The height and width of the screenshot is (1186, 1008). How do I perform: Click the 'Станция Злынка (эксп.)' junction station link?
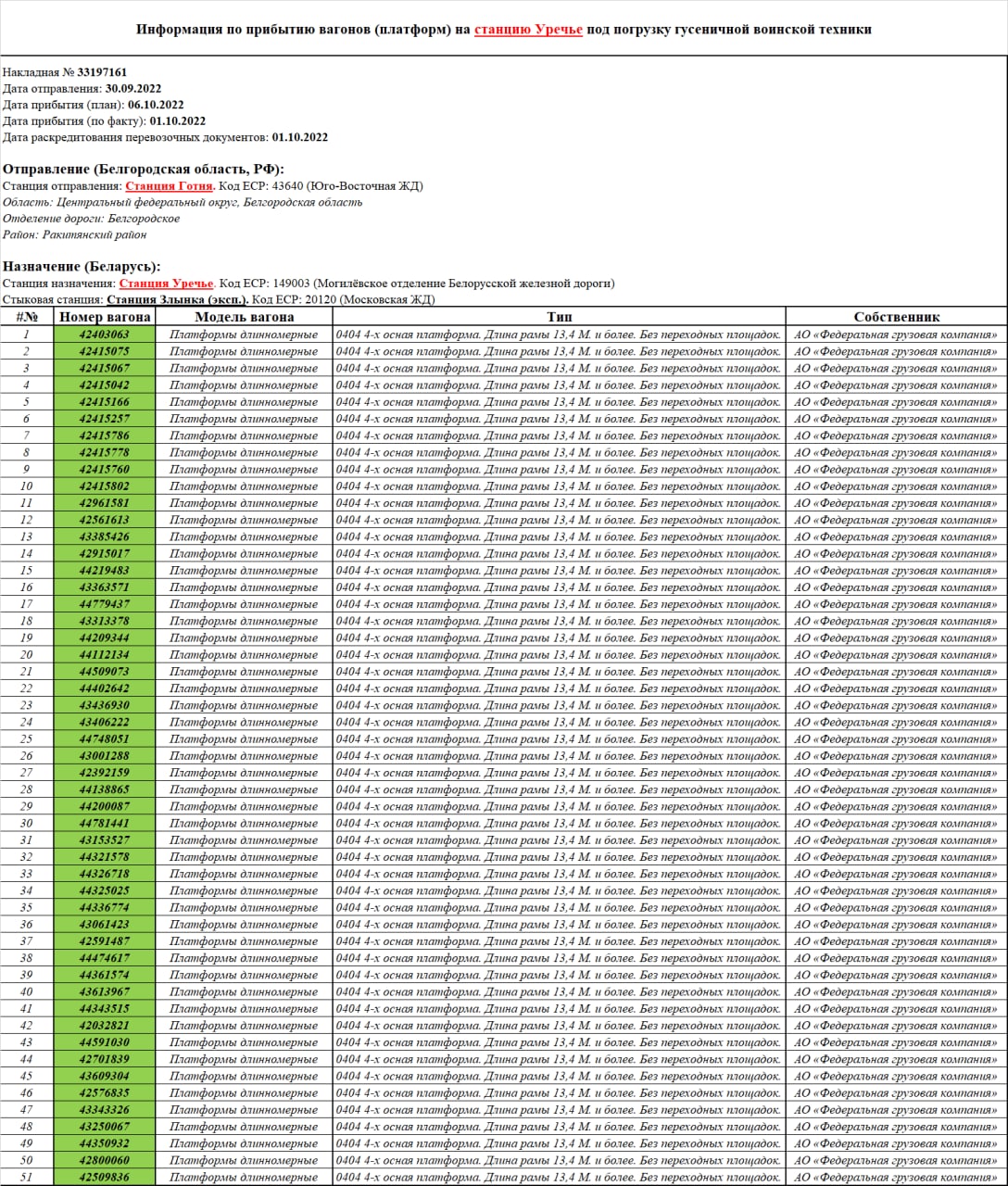coord(177,300)
